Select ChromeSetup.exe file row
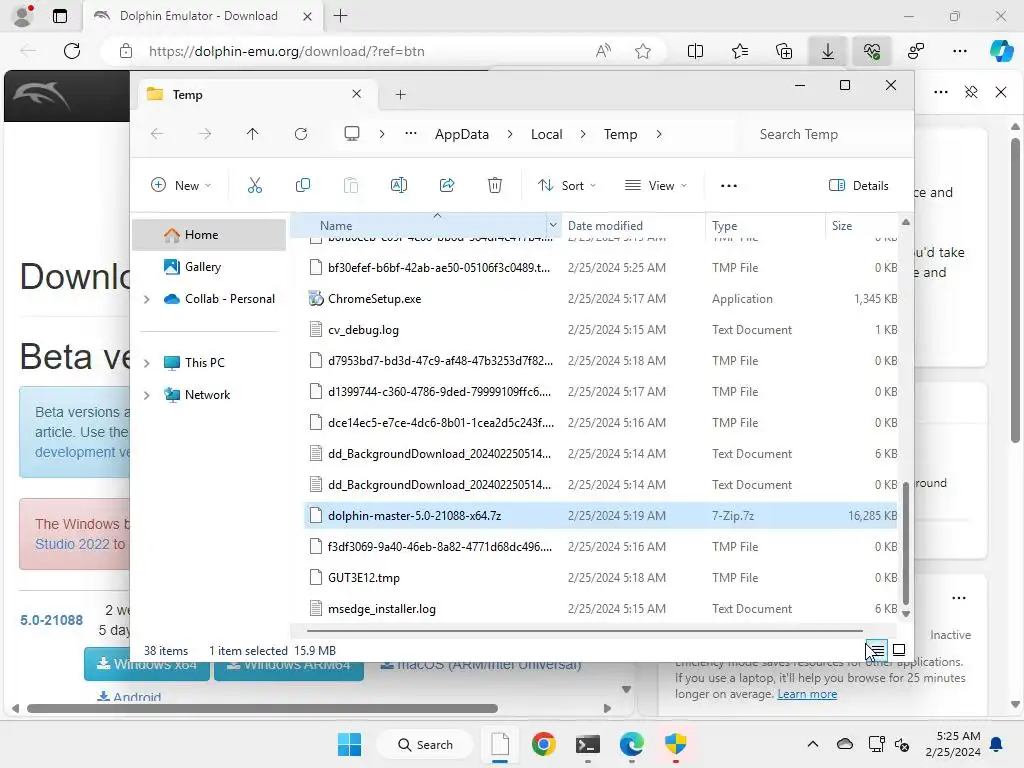The image size is (1024, 768). (601, 299)
